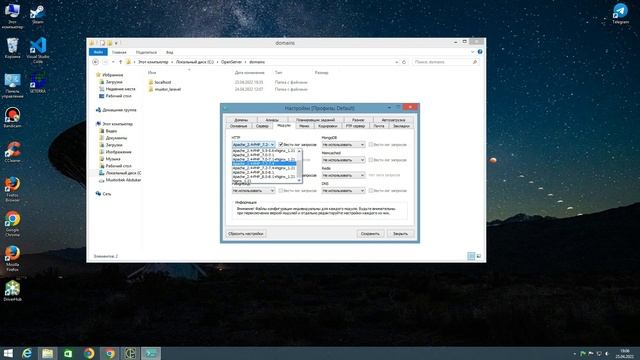Screen dimensions: 640x360
Task: Switch Explorer to details view icon
Action: (471, 256)
